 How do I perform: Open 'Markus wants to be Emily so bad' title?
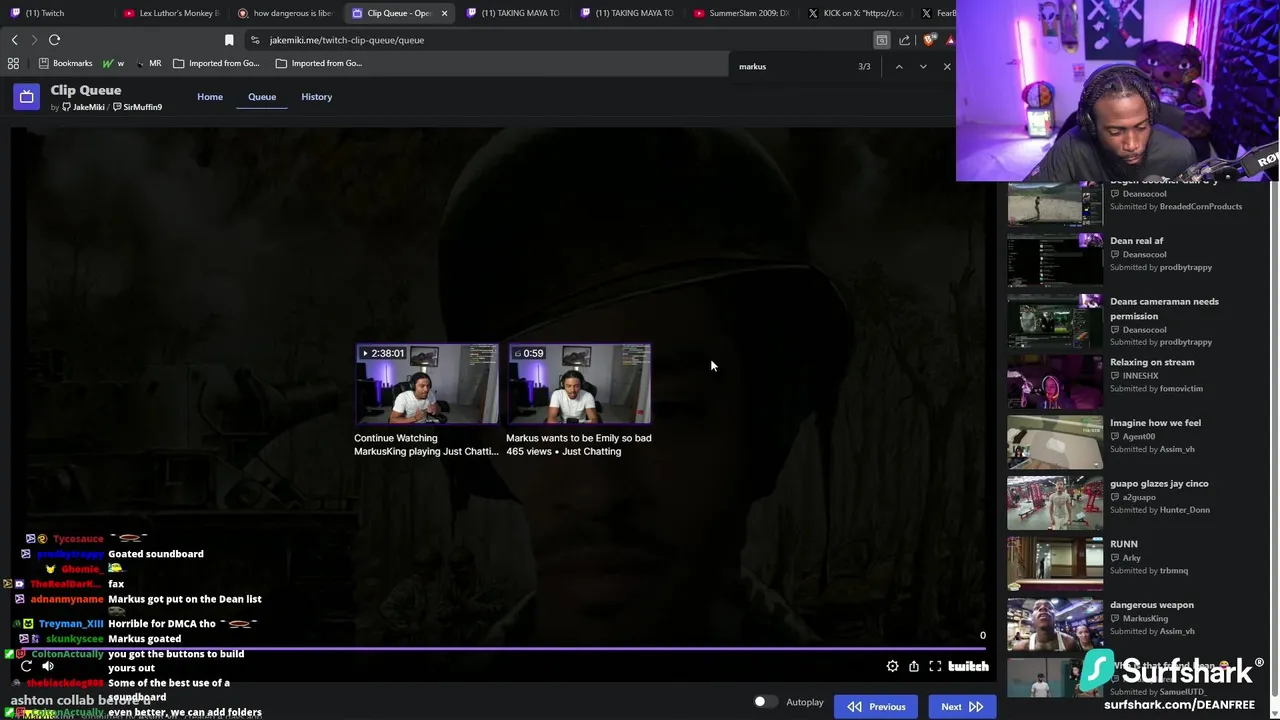coord(578,438)
